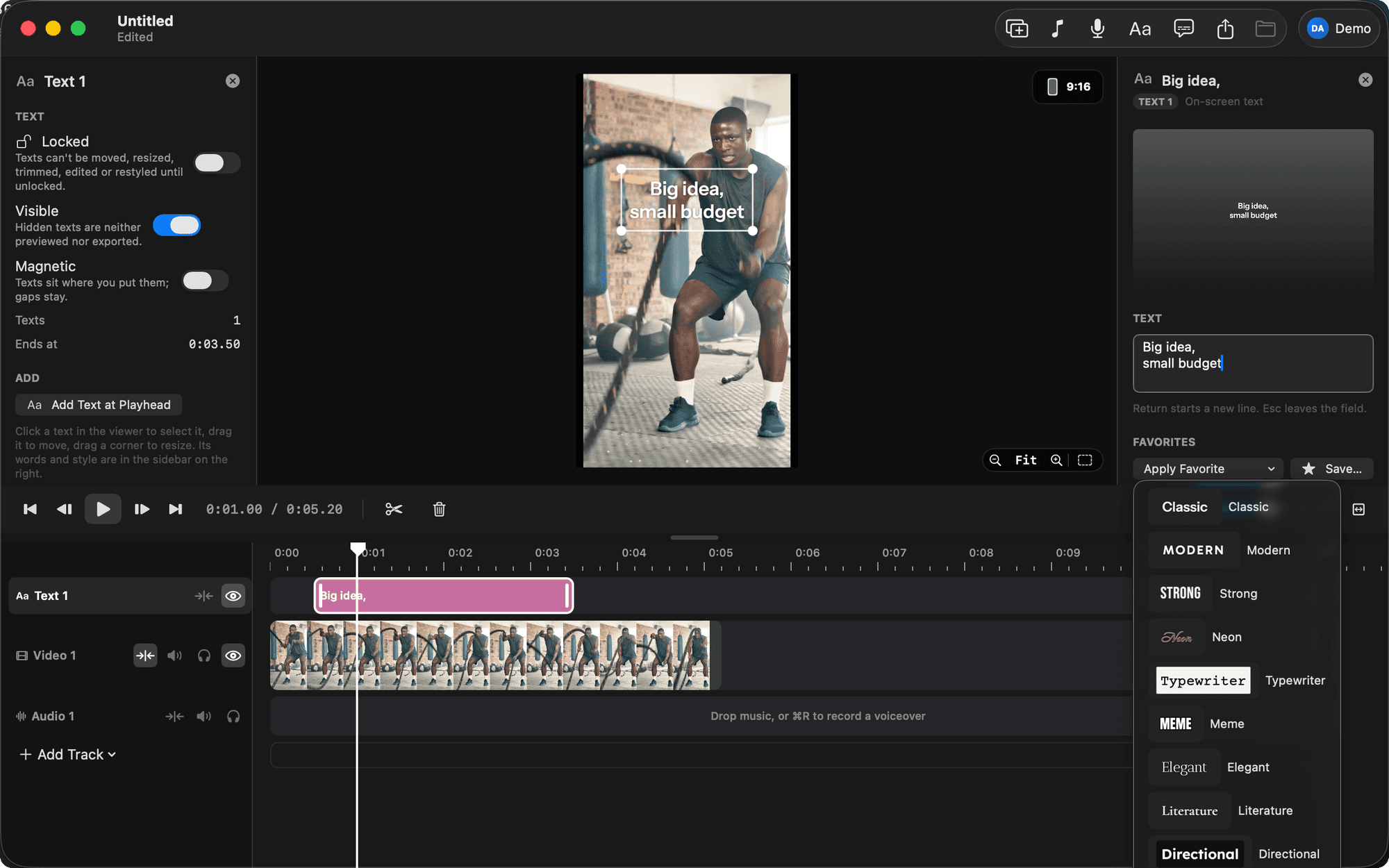The height and width of the screenshot is (868, 1389).
Task: Mute the Audio 1 track speaker
Action: coord(203,716)
